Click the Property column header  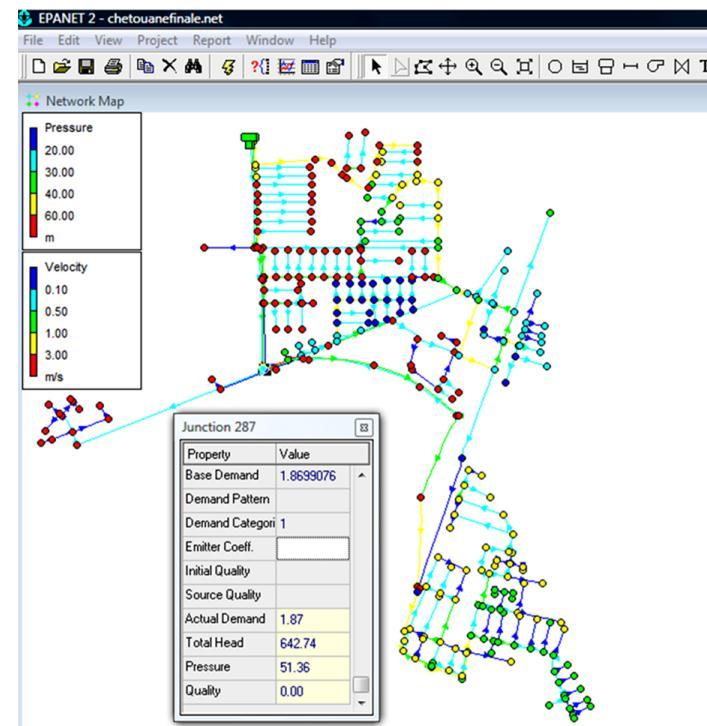pyautogui.click(x=230, y=454)
